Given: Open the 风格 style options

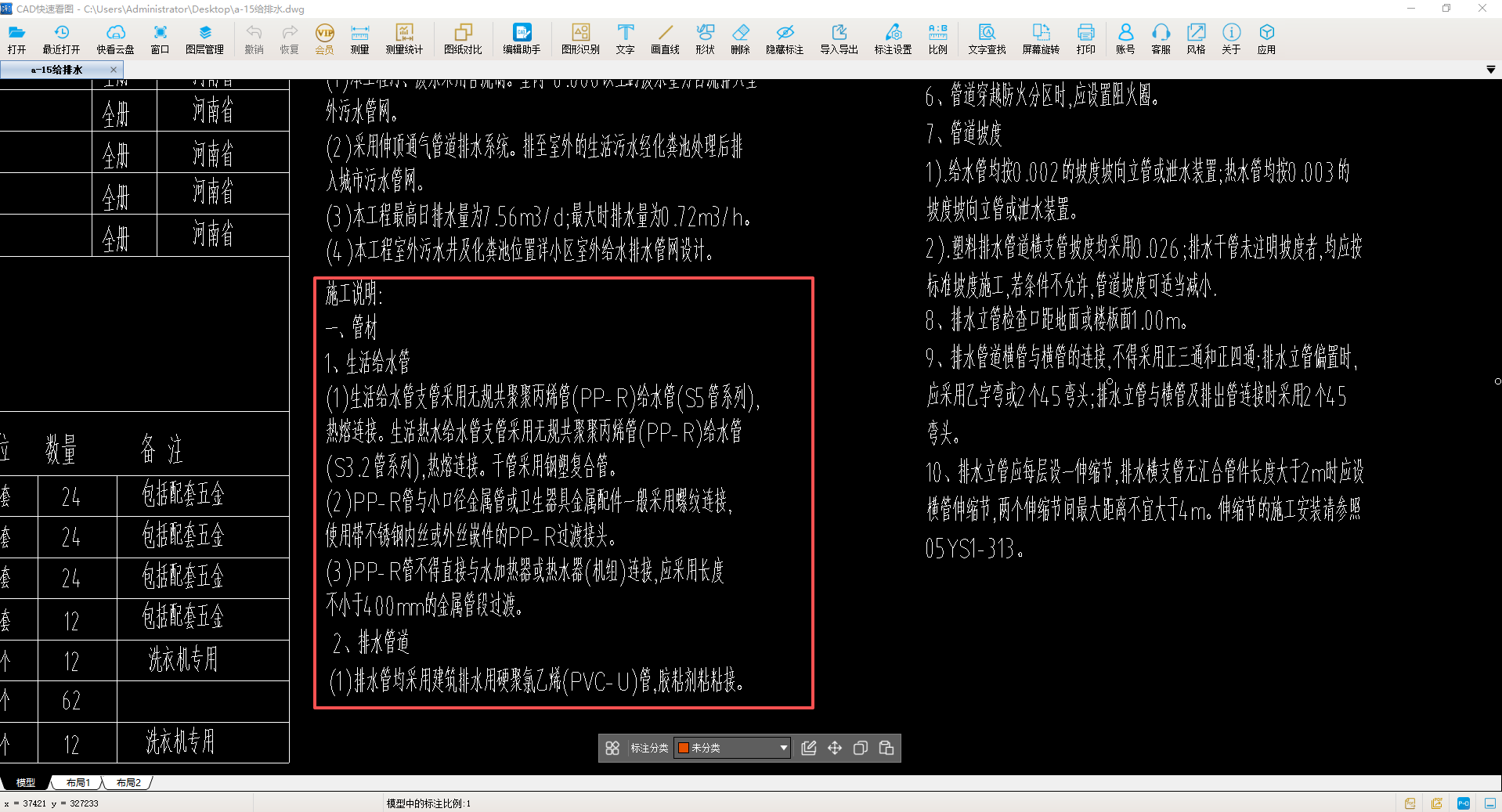Looking at the screenshot, I should [x=1196, y=38].
